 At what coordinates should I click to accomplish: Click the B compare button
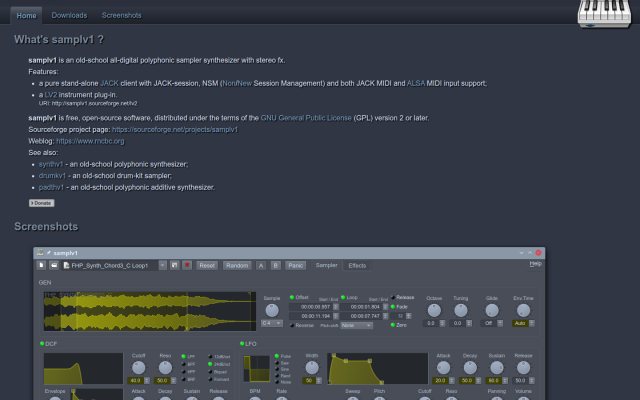[276, 265]
